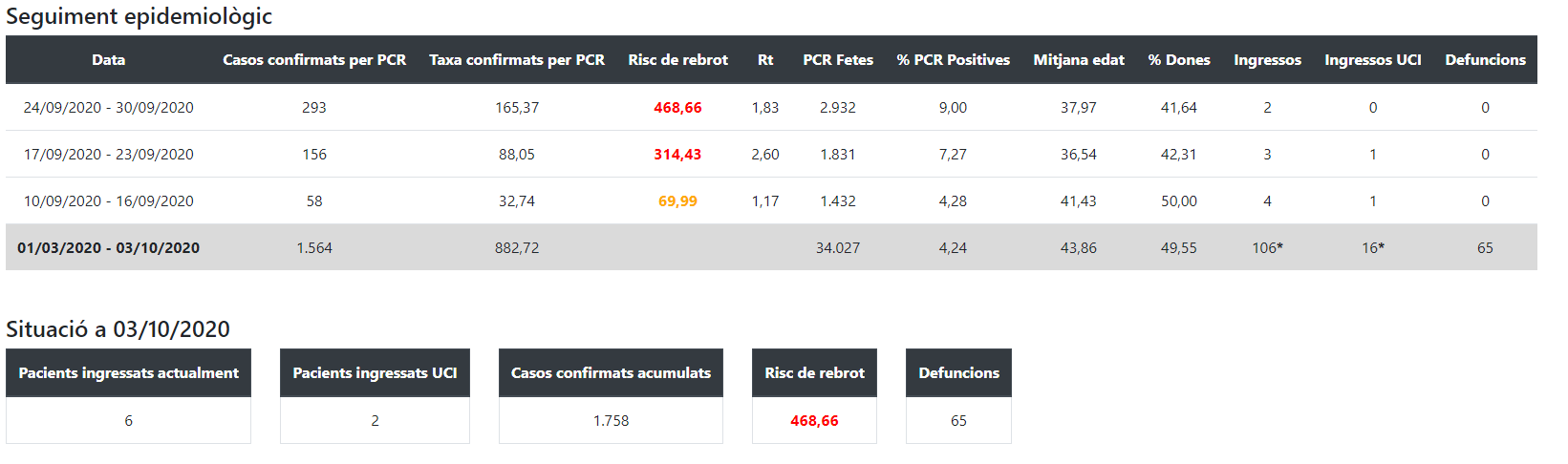Click the 17/09/2020 - 23/09/2020 date cell
Image resolution: width=1568 pixels, height=464 pixels.
(109, 155)
